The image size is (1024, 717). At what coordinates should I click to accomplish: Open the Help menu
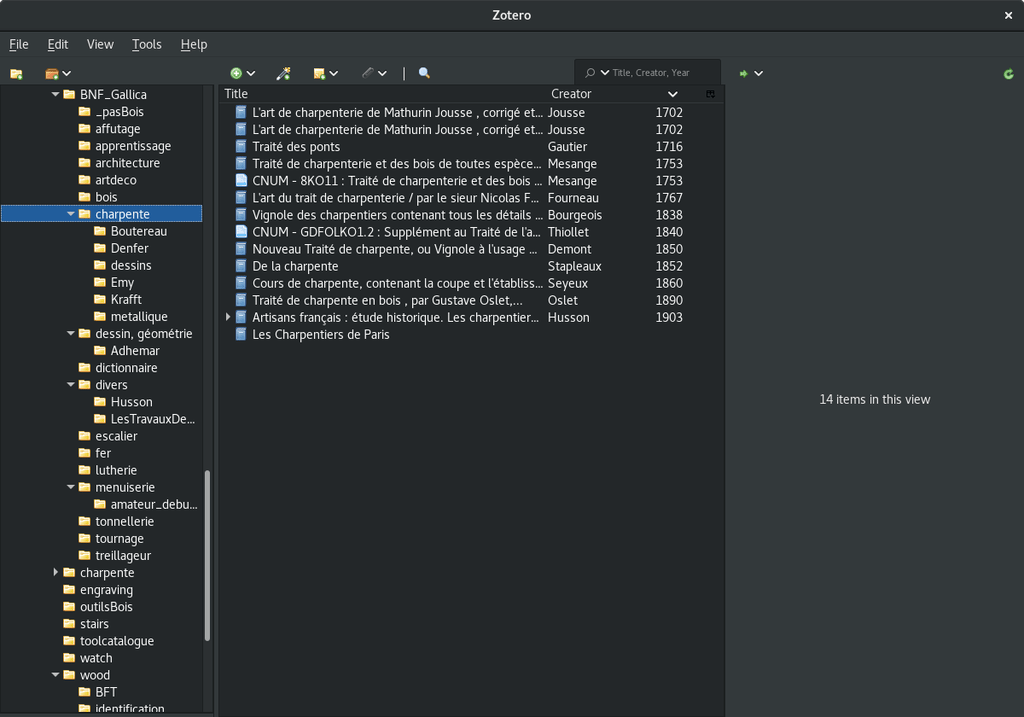193,44
